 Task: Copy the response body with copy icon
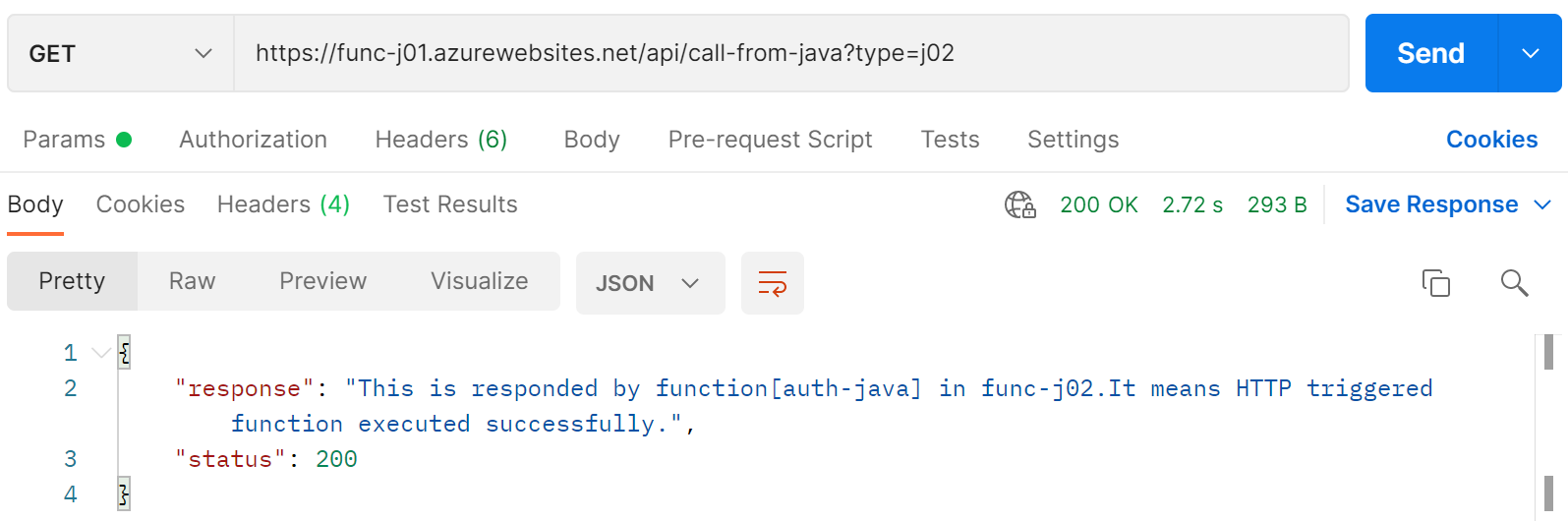tap(1435, 283)
